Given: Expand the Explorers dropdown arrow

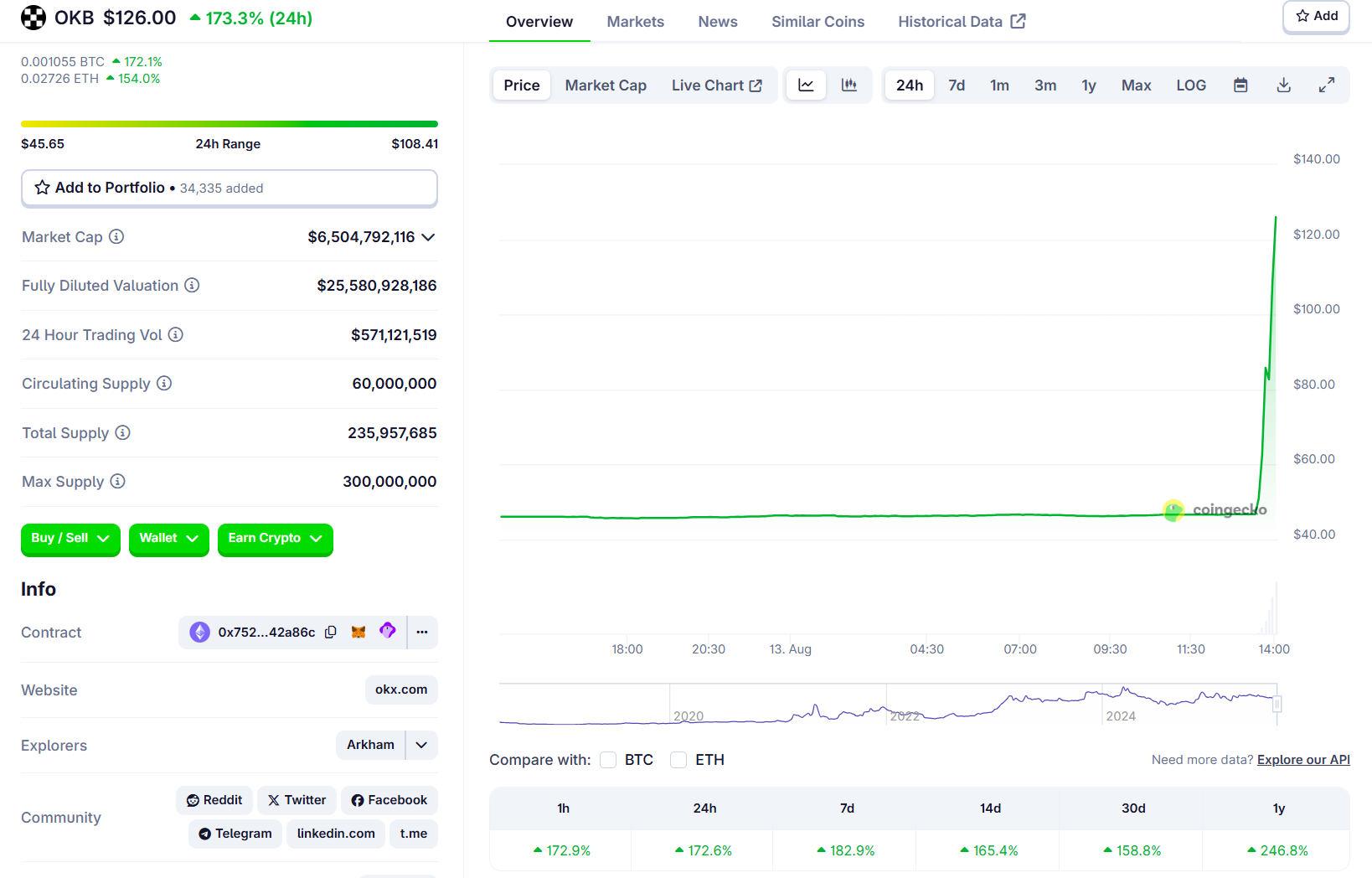Looking at the screenshot, I should tap(421, 745).
